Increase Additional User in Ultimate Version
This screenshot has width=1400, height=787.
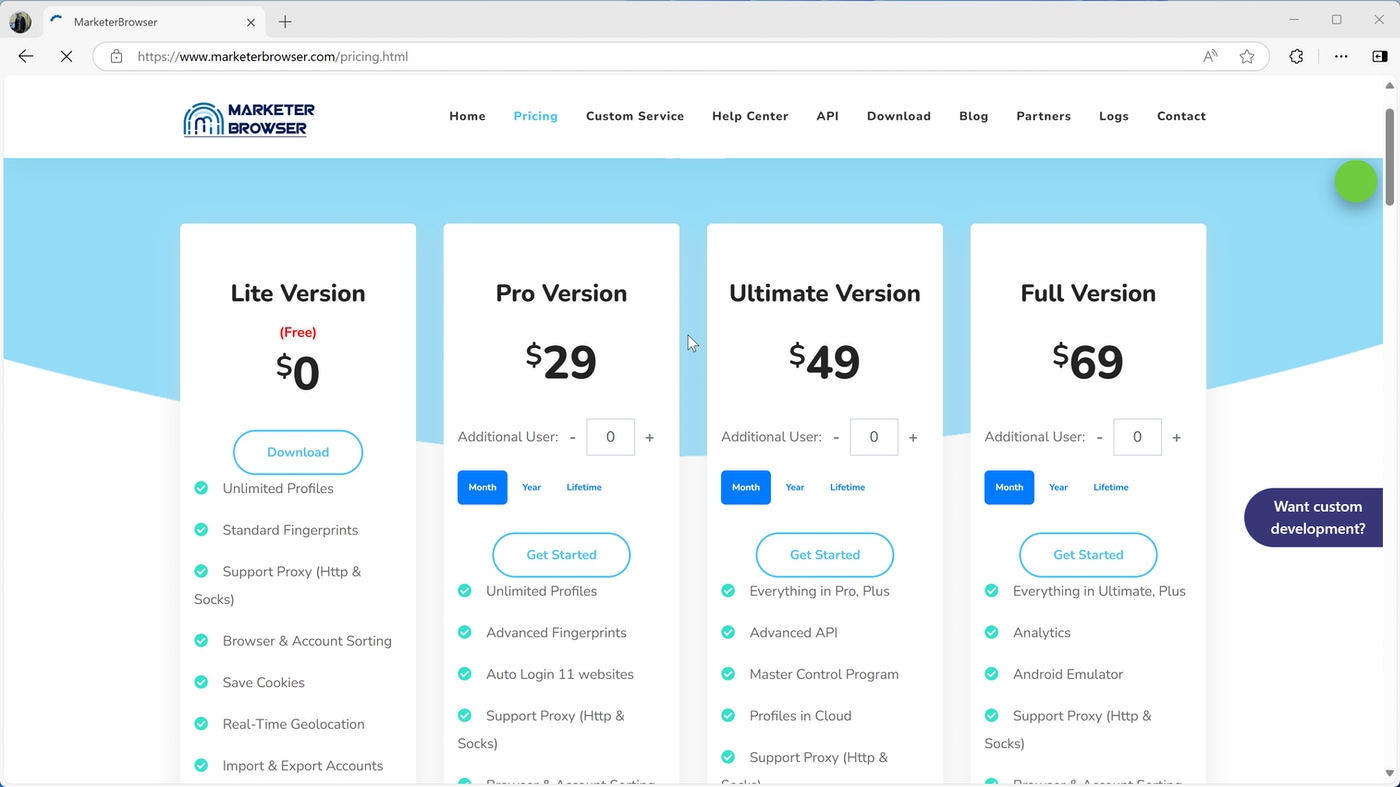(913, 437)
